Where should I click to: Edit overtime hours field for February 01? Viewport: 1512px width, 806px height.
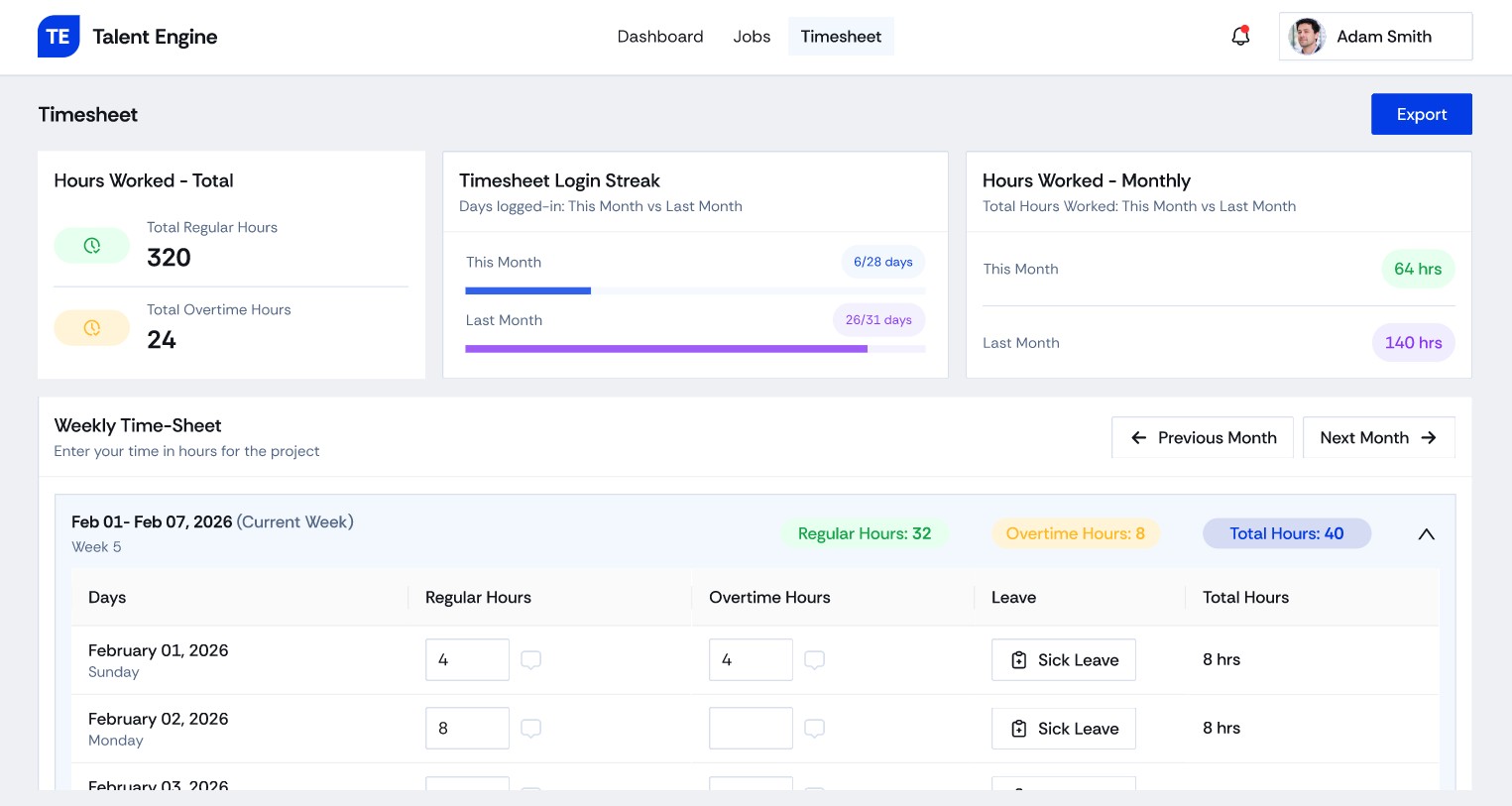pos(751,659)
